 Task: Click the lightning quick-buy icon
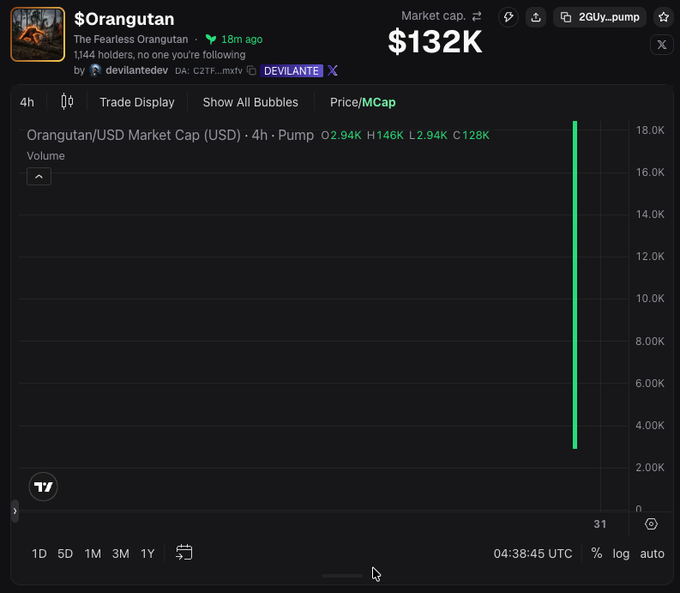coord(508,17)
